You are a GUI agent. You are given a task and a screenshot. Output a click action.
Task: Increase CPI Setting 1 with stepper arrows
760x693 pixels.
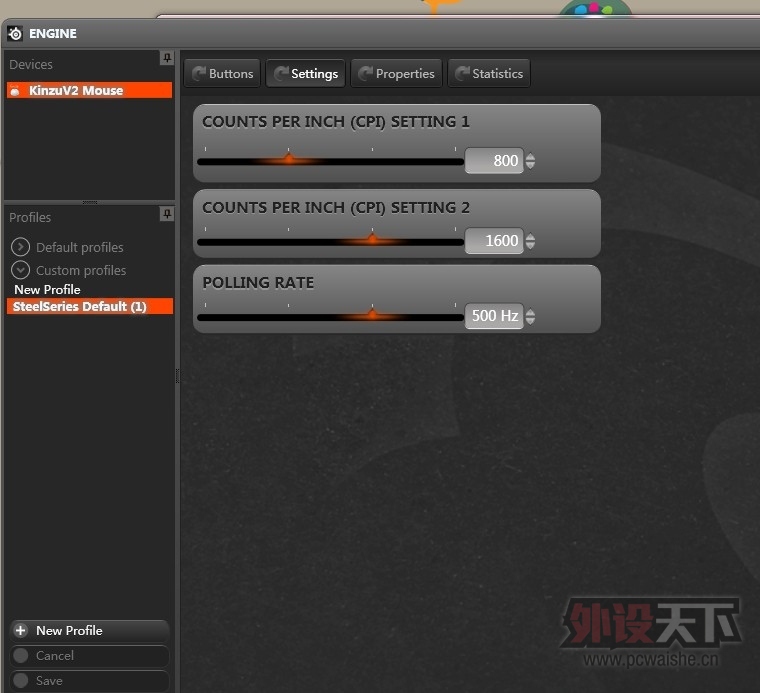click(x=530, y=157)
